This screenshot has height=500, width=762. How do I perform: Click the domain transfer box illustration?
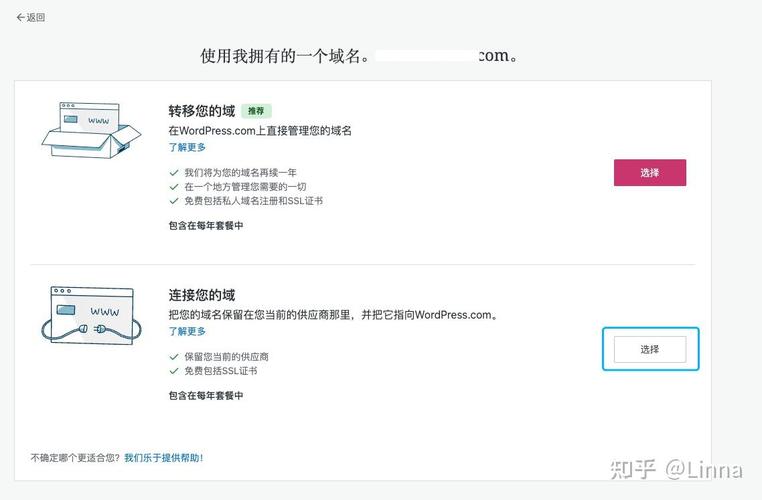click(91, 130)
